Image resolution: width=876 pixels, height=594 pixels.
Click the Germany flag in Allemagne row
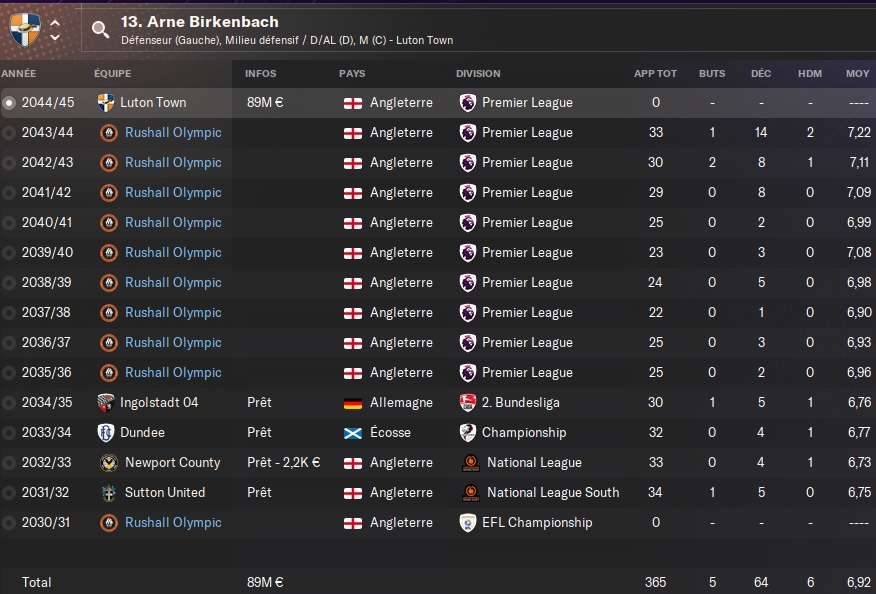353,403
